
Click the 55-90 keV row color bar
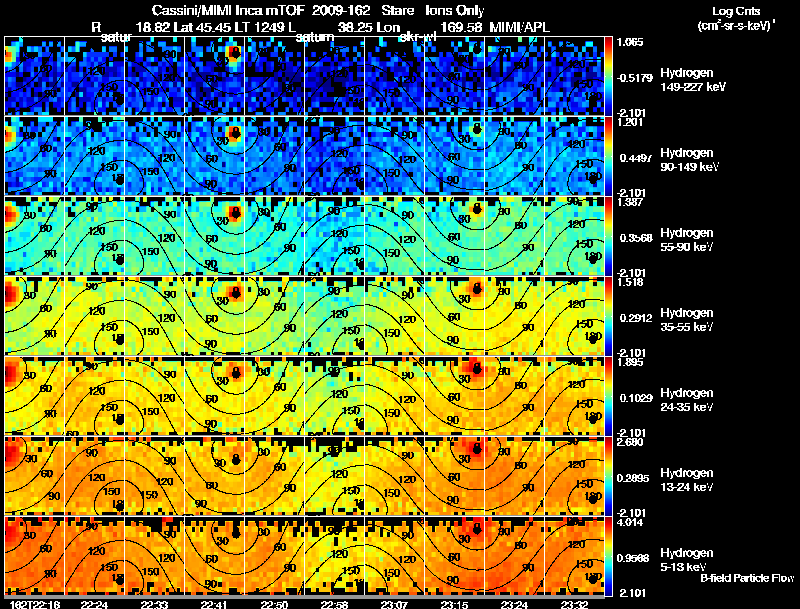pyautogui.click(x=608, y=236)
